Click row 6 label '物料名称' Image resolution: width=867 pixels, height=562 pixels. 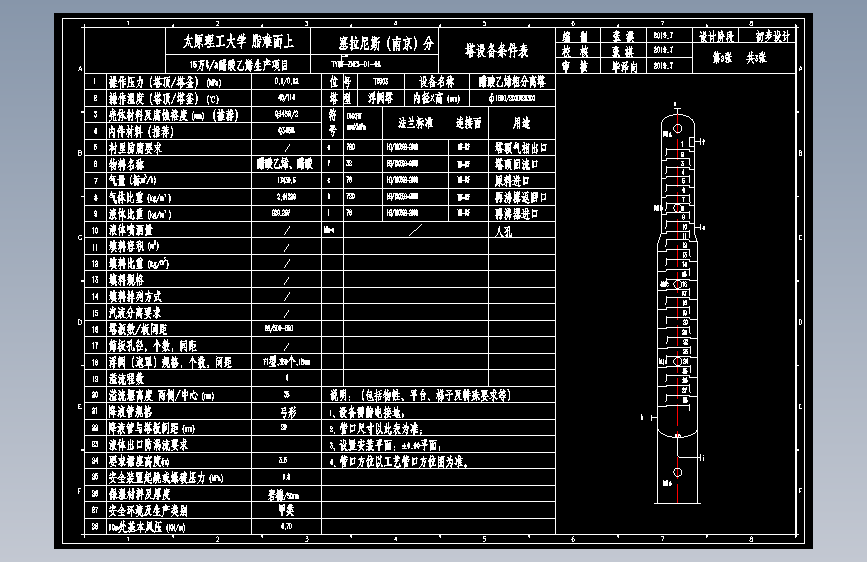point(126,164)
